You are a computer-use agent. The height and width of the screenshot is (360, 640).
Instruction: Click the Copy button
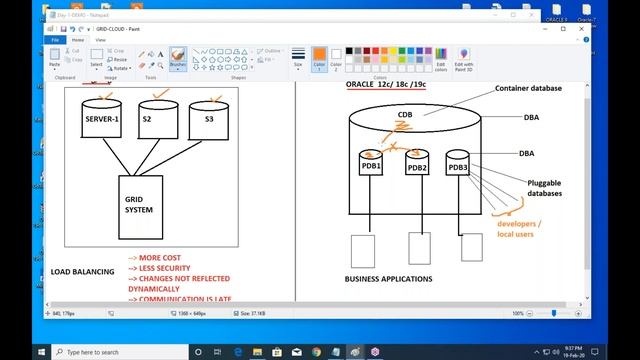(73, 60)
